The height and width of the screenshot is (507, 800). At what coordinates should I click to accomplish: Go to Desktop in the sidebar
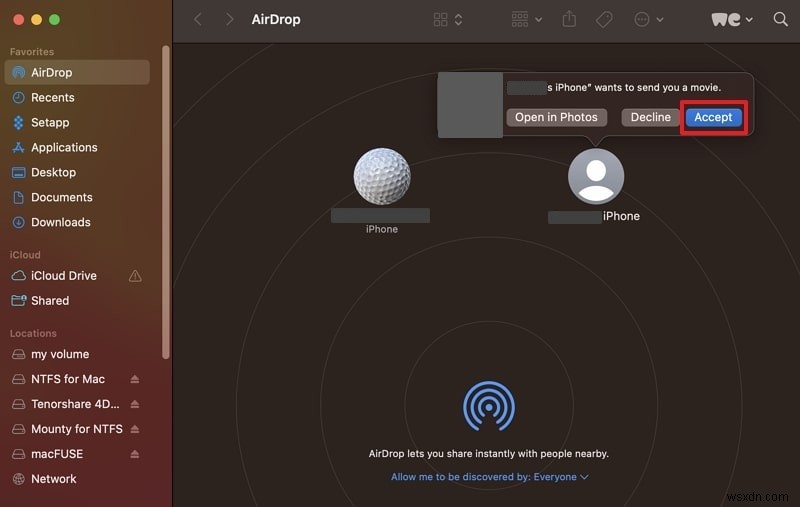[x=77, y=172]
